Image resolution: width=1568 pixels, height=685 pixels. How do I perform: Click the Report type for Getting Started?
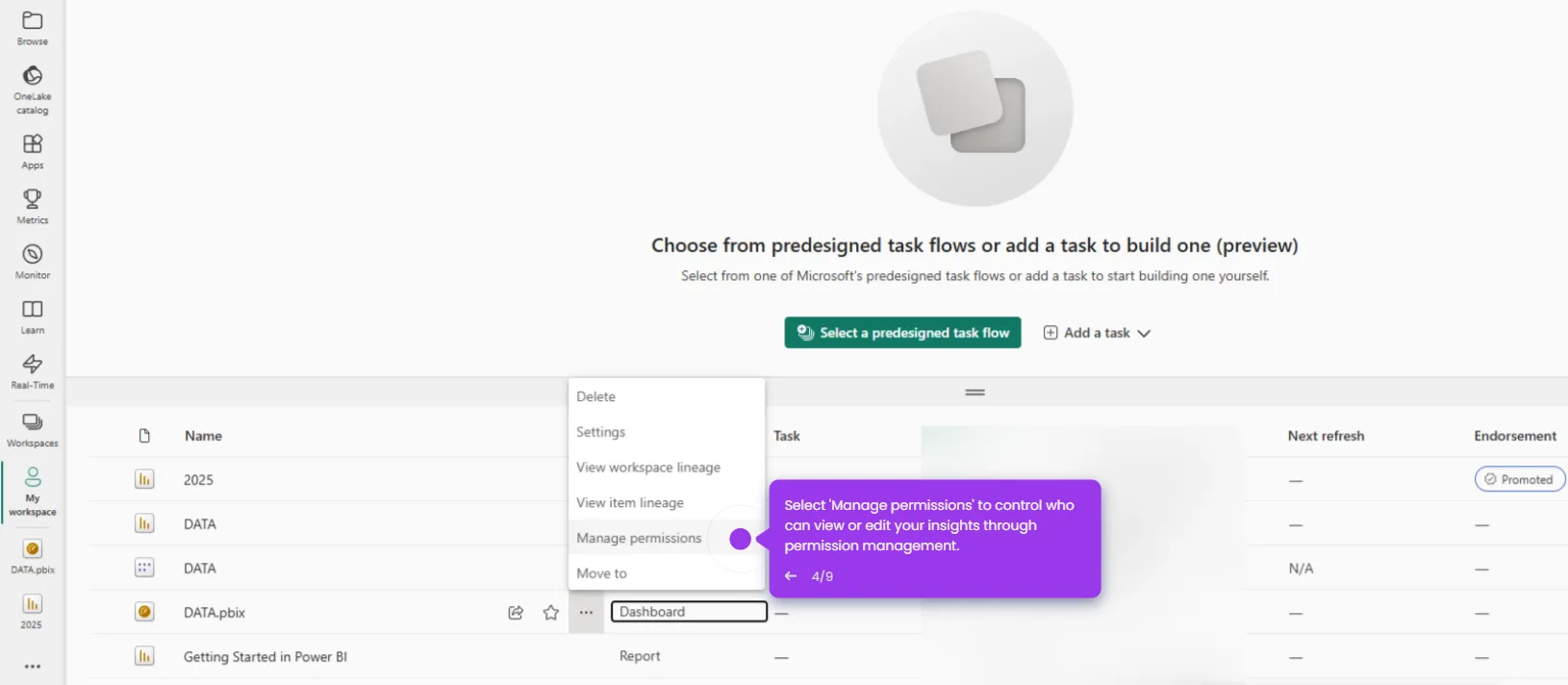[x=640, y=656]
